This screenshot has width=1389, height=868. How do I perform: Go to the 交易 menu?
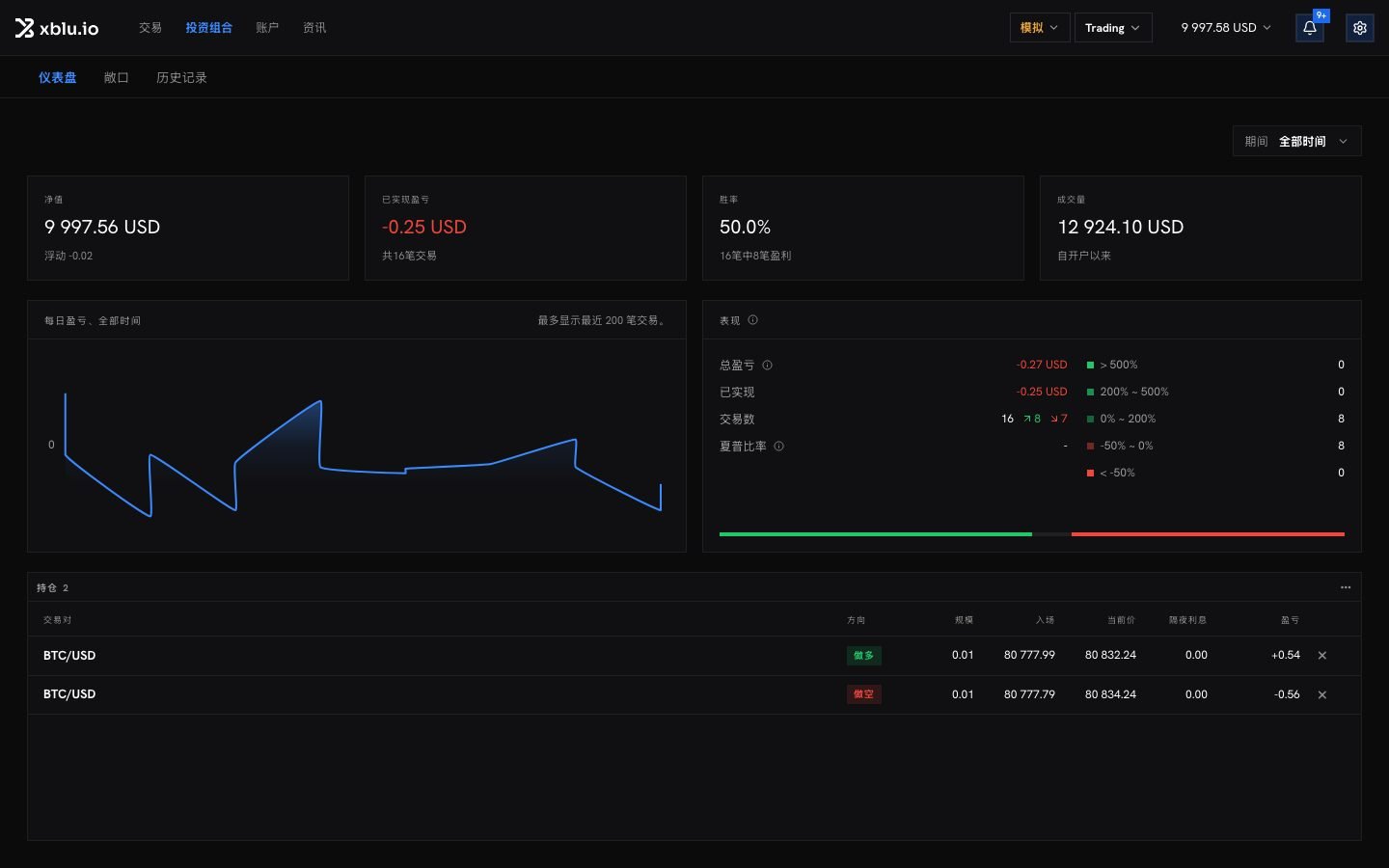pyautogui.click(x=150, y=28)
